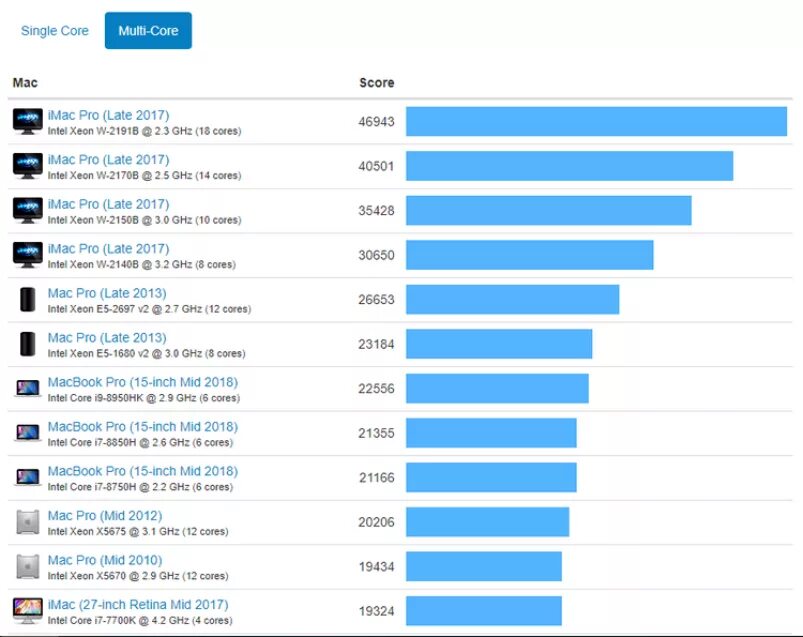Open Mac Pro (Late 2013) E5-2697 link
The height and width of the screenshot is (637, 803).
point(107,293)
